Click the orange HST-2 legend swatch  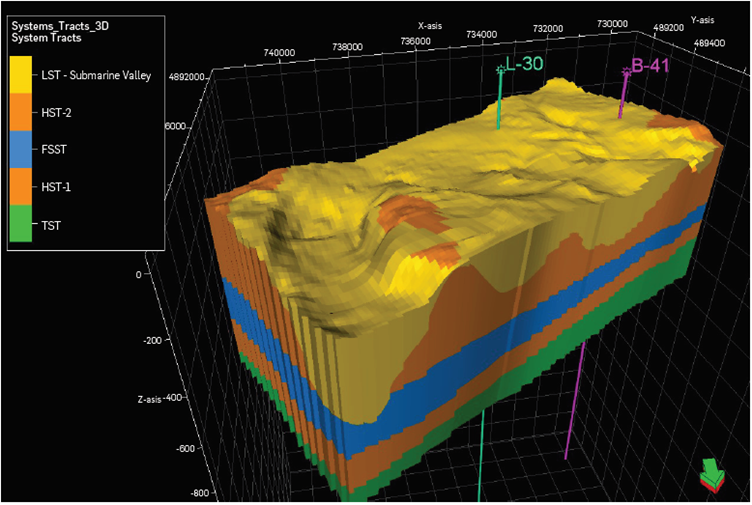(x=23, y=113)
